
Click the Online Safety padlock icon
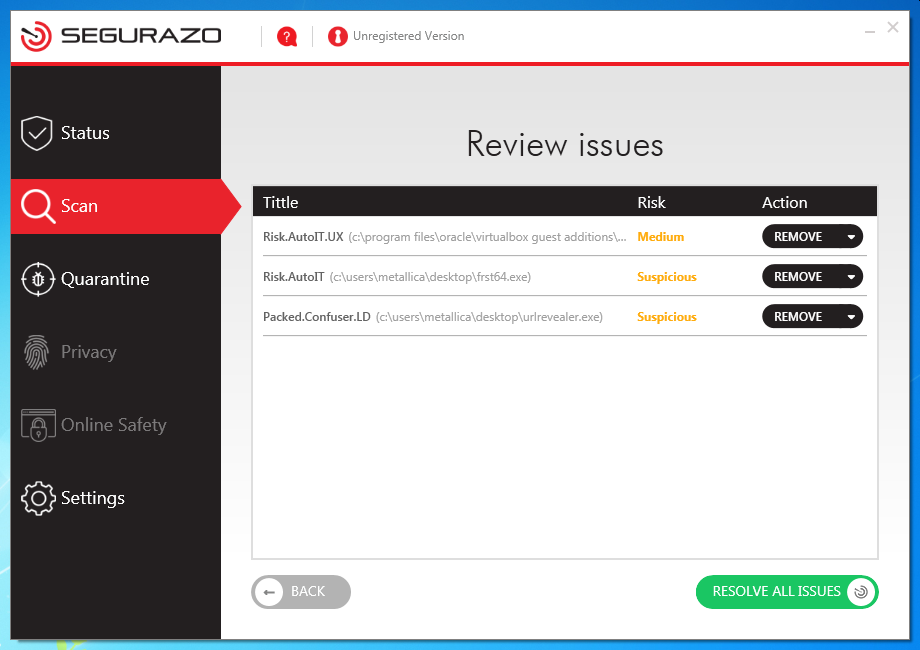[x=38, y=425]
